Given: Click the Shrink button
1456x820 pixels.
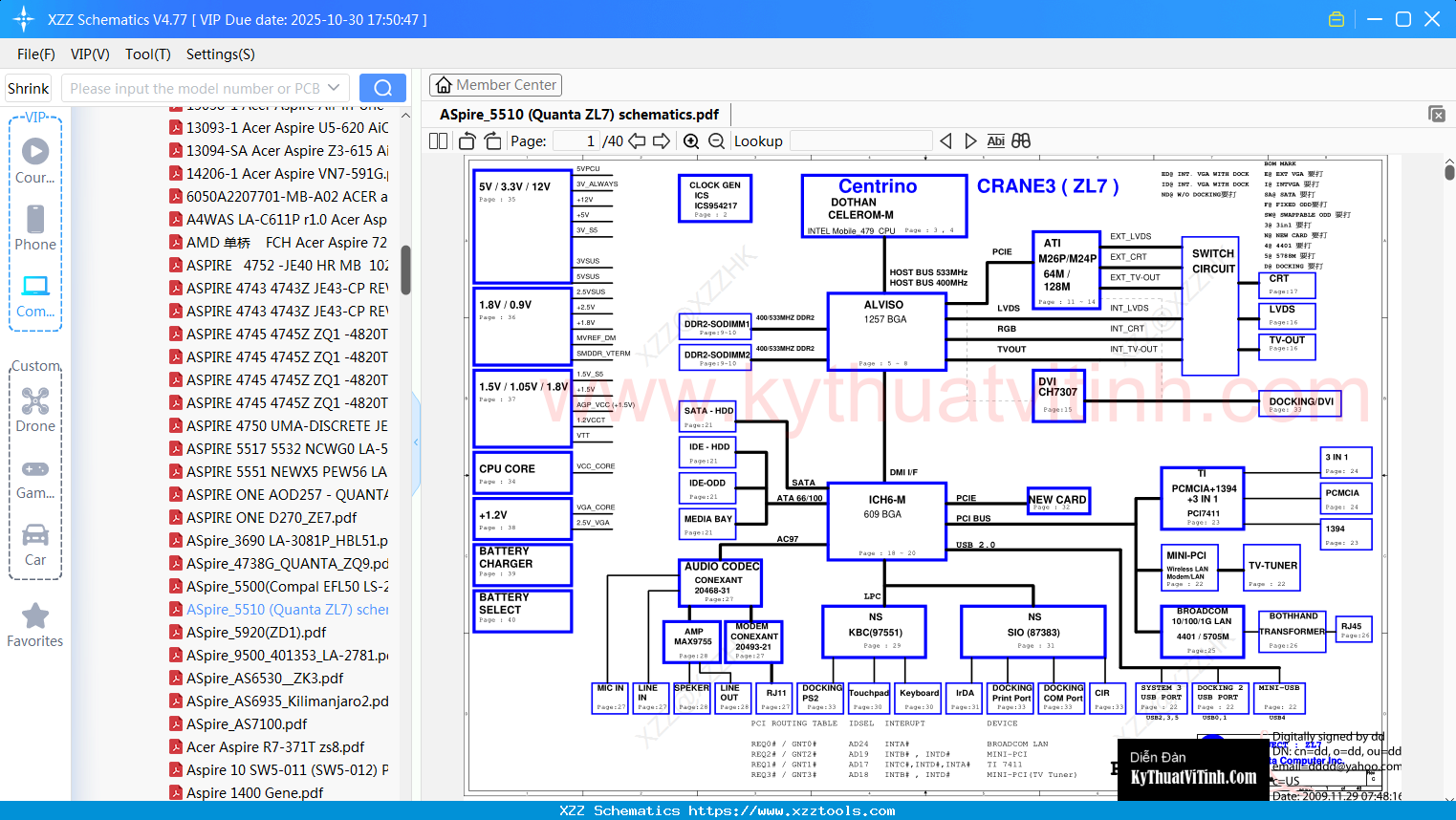Looking at the screenshot, I should [x=29, y=88].
